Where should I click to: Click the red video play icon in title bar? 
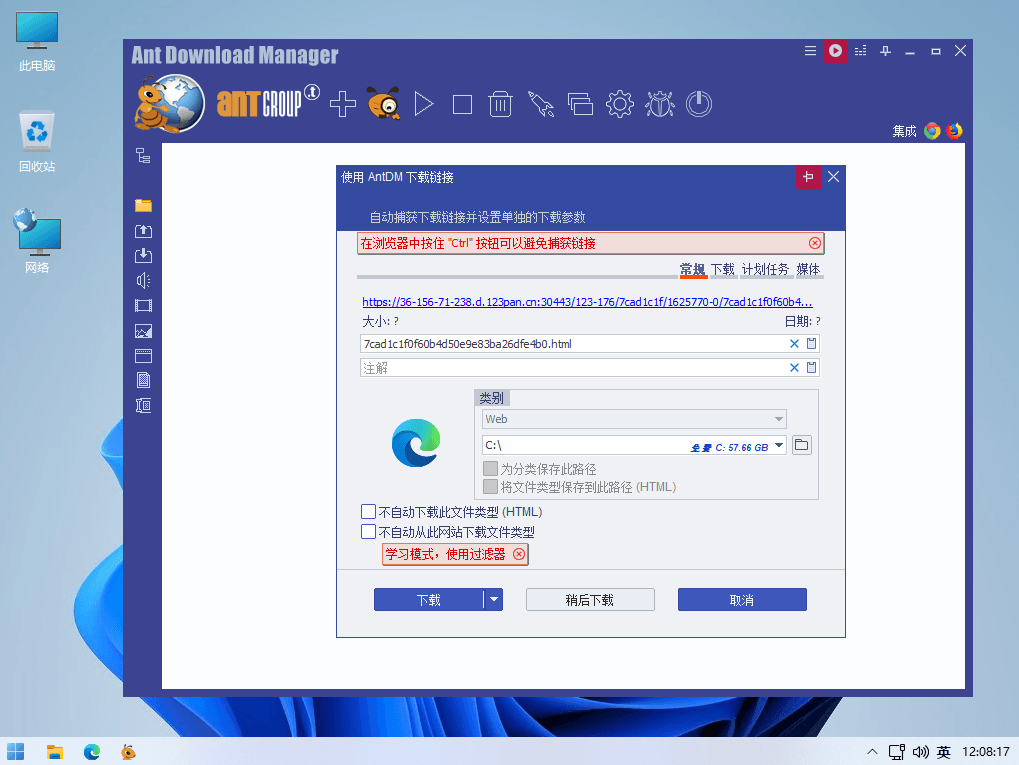point(835,51)
